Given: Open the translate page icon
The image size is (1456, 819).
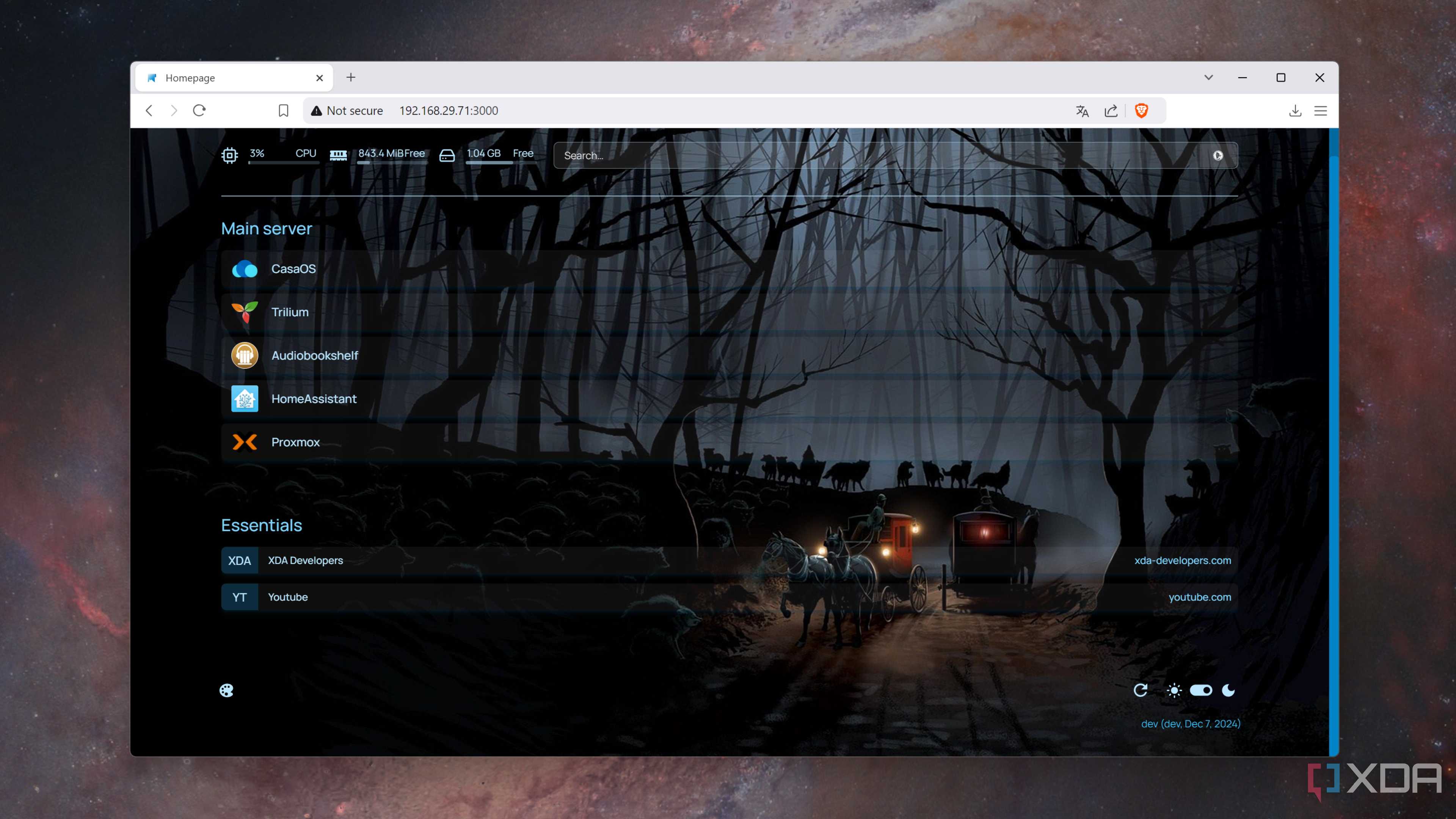Looking at the screenshot, I should (x=1083, y=111).
